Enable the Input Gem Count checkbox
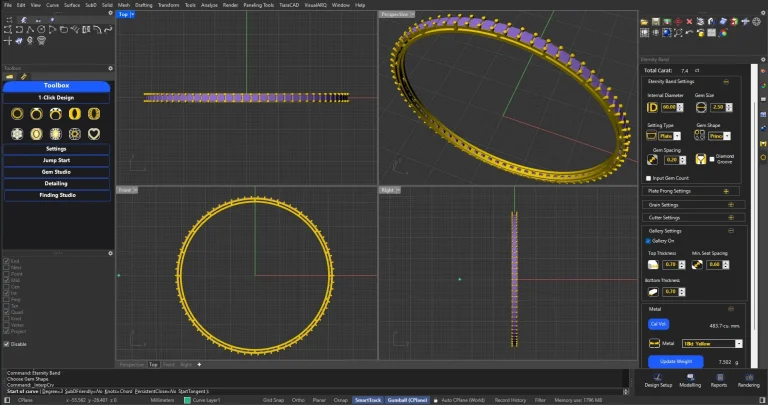 pos(649,177)
